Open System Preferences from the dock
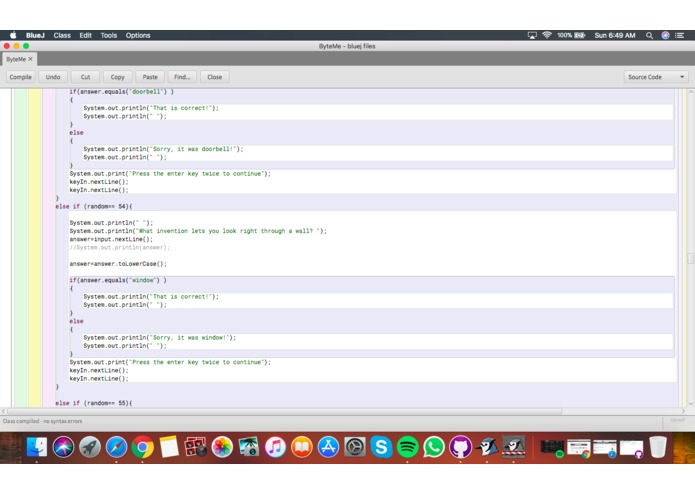The height and width of the screenshot is (494, 695). (x=355, y=447)
